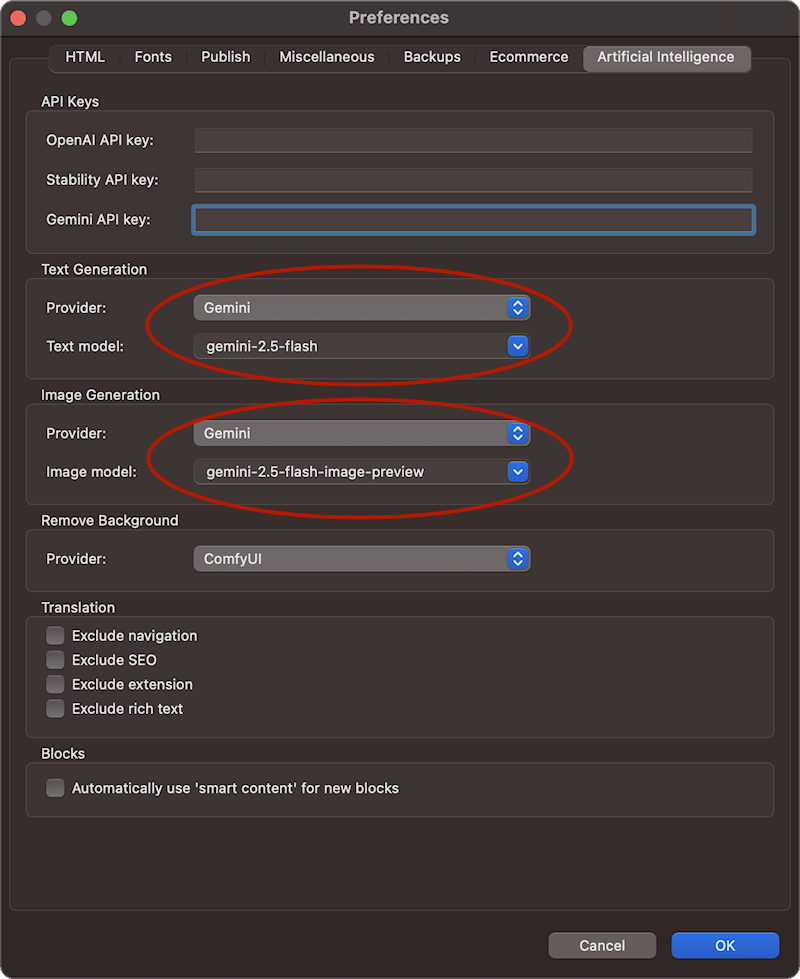Viewport: 800px width, 979px height.
Task: Open the Backups preferences tab
Action: pos(432,57)
